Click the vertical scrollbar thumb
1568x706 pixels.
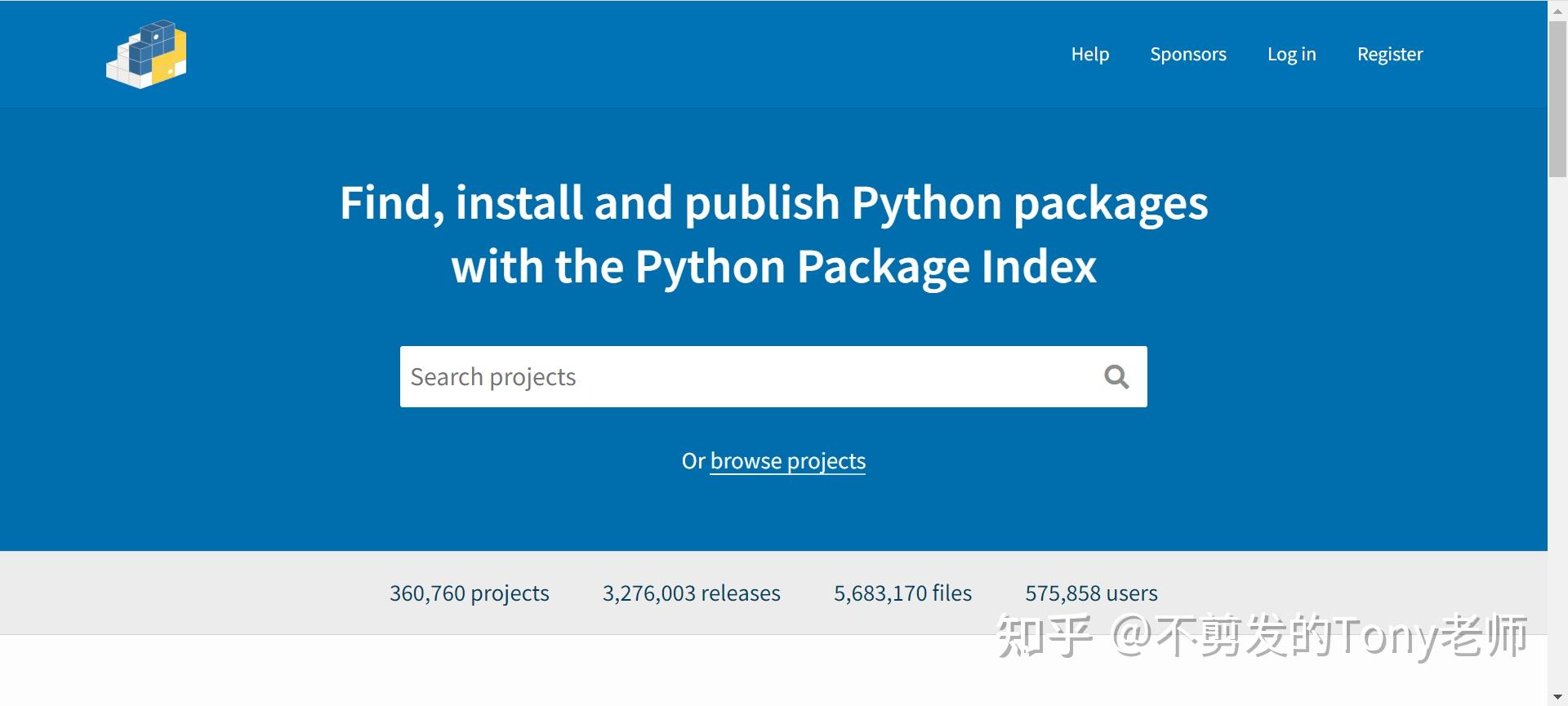1557,98
